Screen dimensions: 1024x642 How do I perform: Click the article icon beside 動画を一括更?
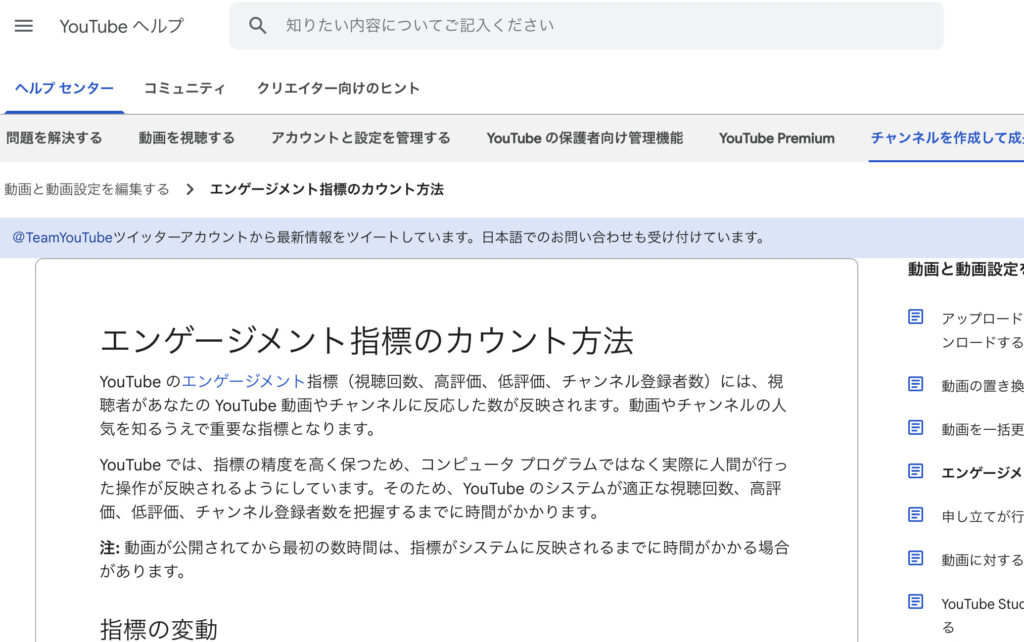pyautogui.click(x=916, y=428)
